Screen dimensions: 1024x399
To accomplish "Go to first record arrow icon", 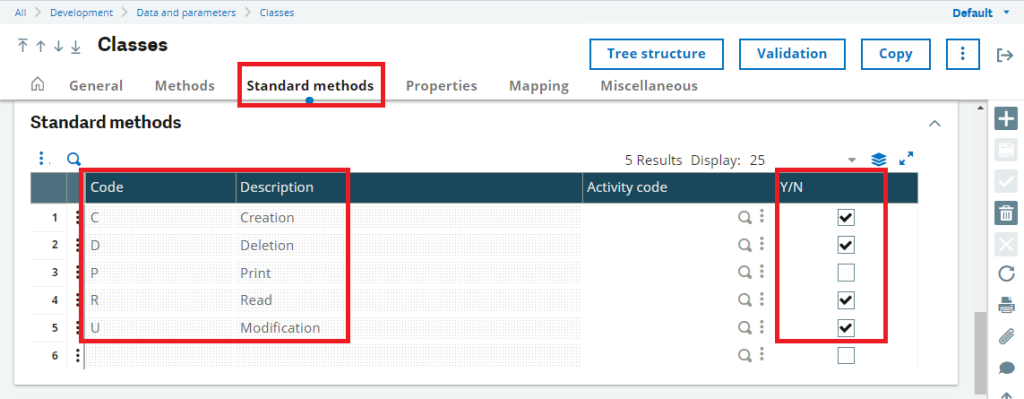I will tap(23, 46).
